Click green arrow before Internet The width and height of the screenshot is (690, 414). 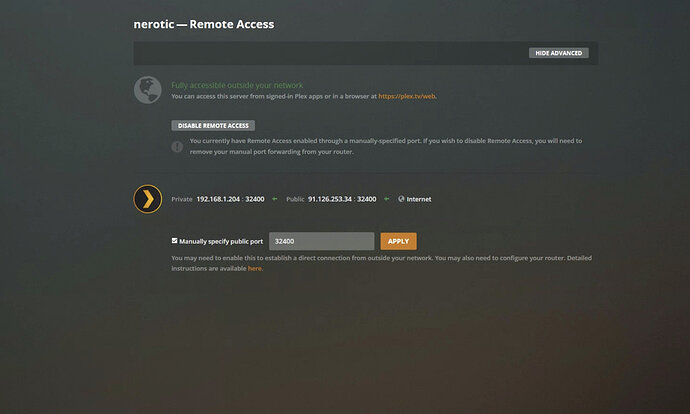pyautogui.click(x=386, y=199)
